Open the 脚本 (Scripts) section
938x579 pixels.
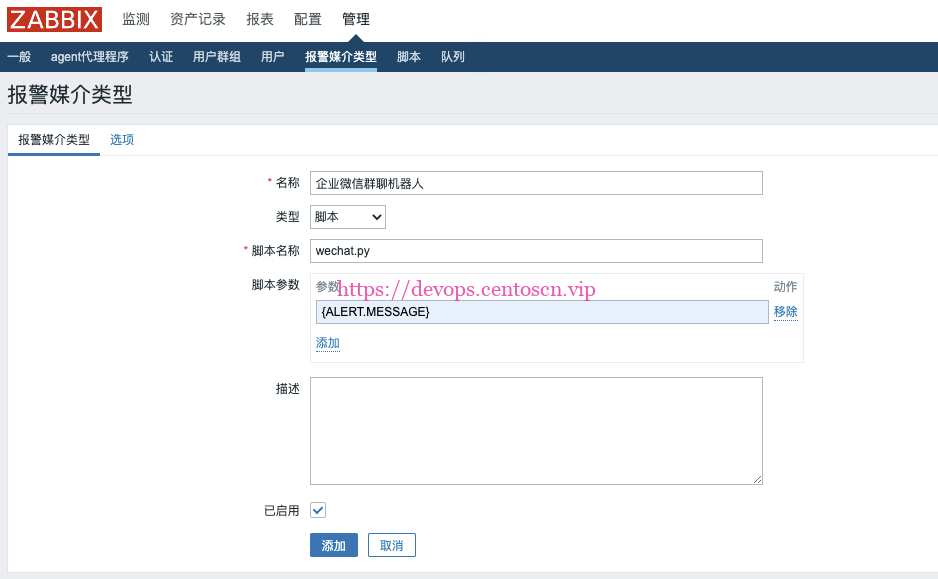pyautogui.click(x=408, y=56)
